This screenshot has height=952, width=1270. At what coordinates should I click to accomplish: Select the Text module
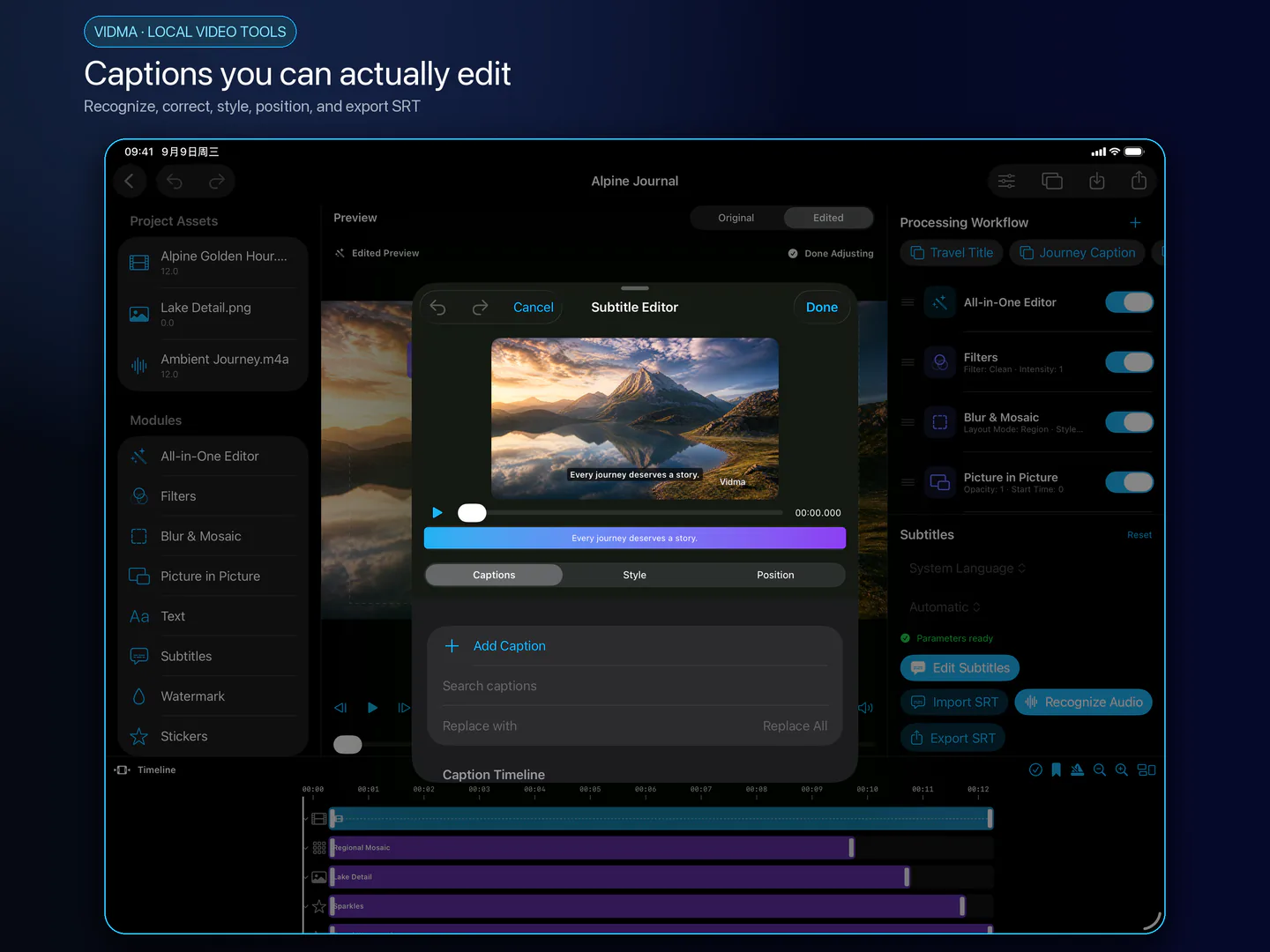click(213, 616)
